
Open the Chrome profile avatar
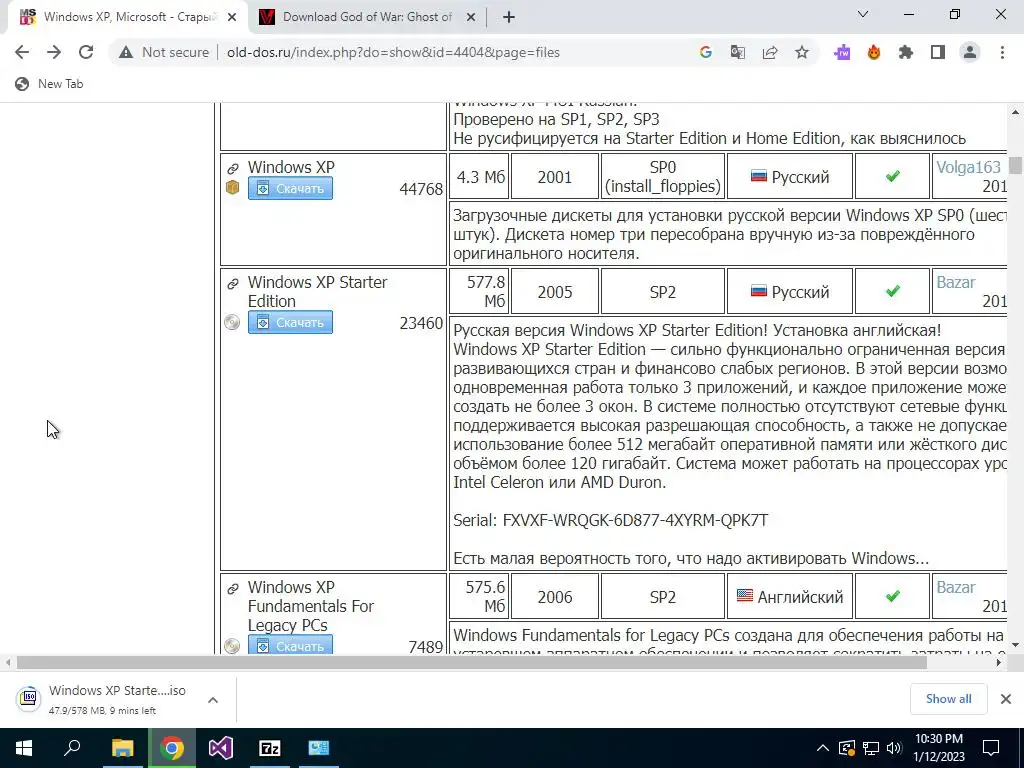[970, 52]
